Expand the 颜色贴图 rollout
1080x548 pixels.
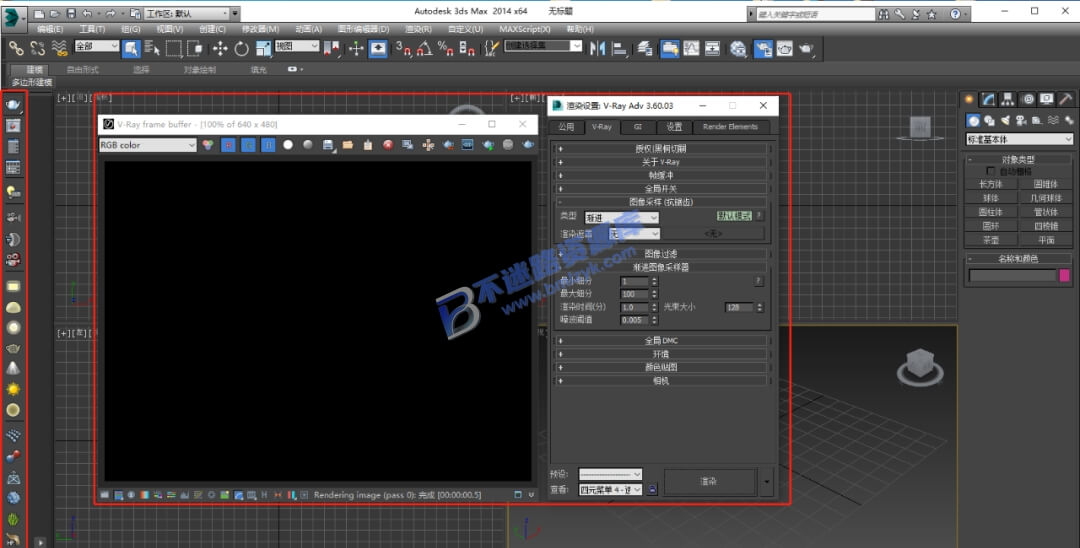[x=661, y=368]
